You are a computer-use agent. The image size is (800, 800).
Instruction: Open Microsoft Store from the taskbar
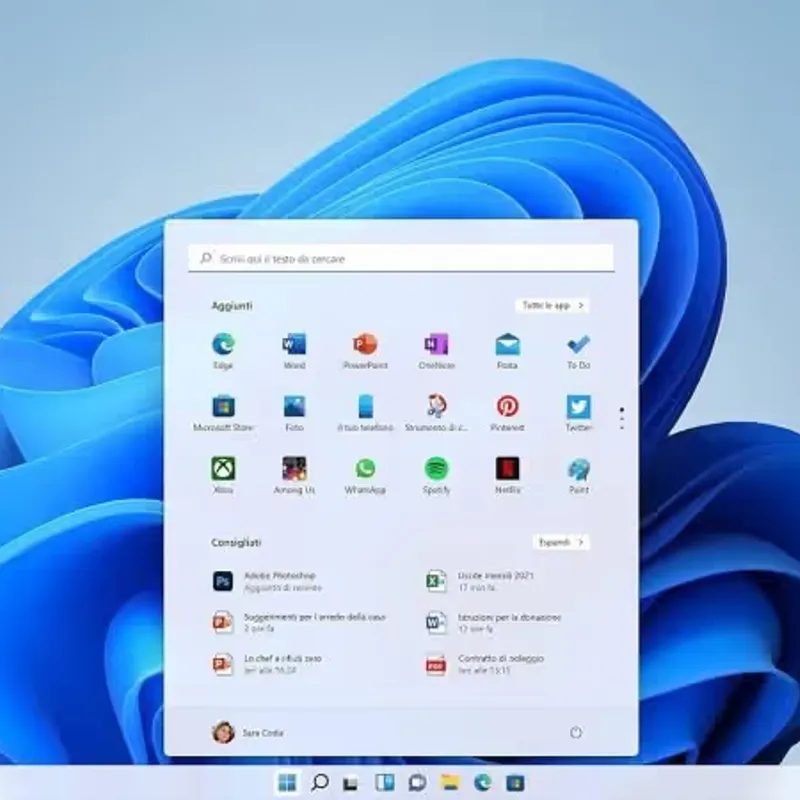pos(515,782)
